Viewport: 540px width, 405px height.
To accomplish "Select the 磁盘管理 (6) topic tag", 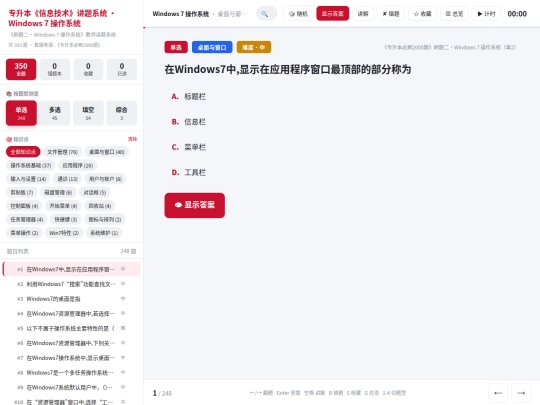I will point(58,192).
